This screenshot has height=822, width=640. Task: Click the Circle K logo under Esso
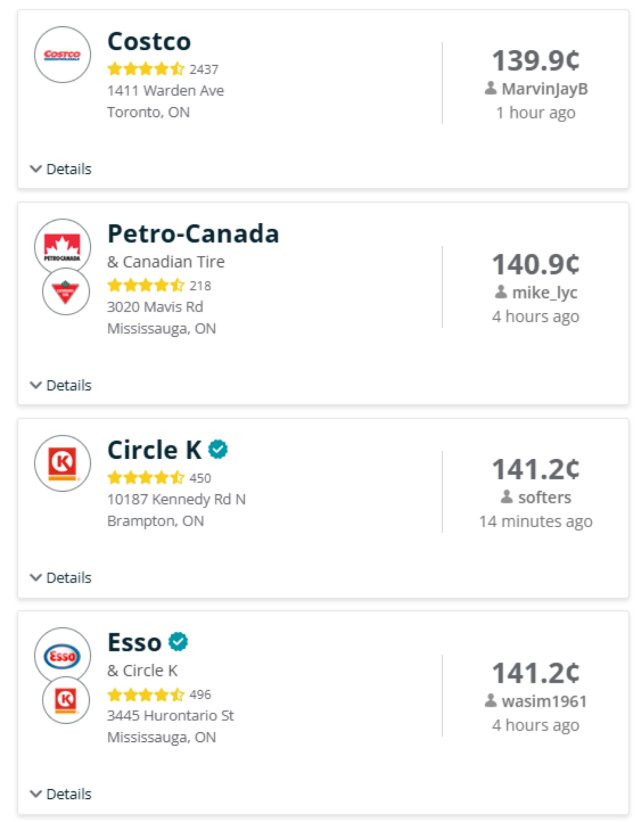[65, 700]
